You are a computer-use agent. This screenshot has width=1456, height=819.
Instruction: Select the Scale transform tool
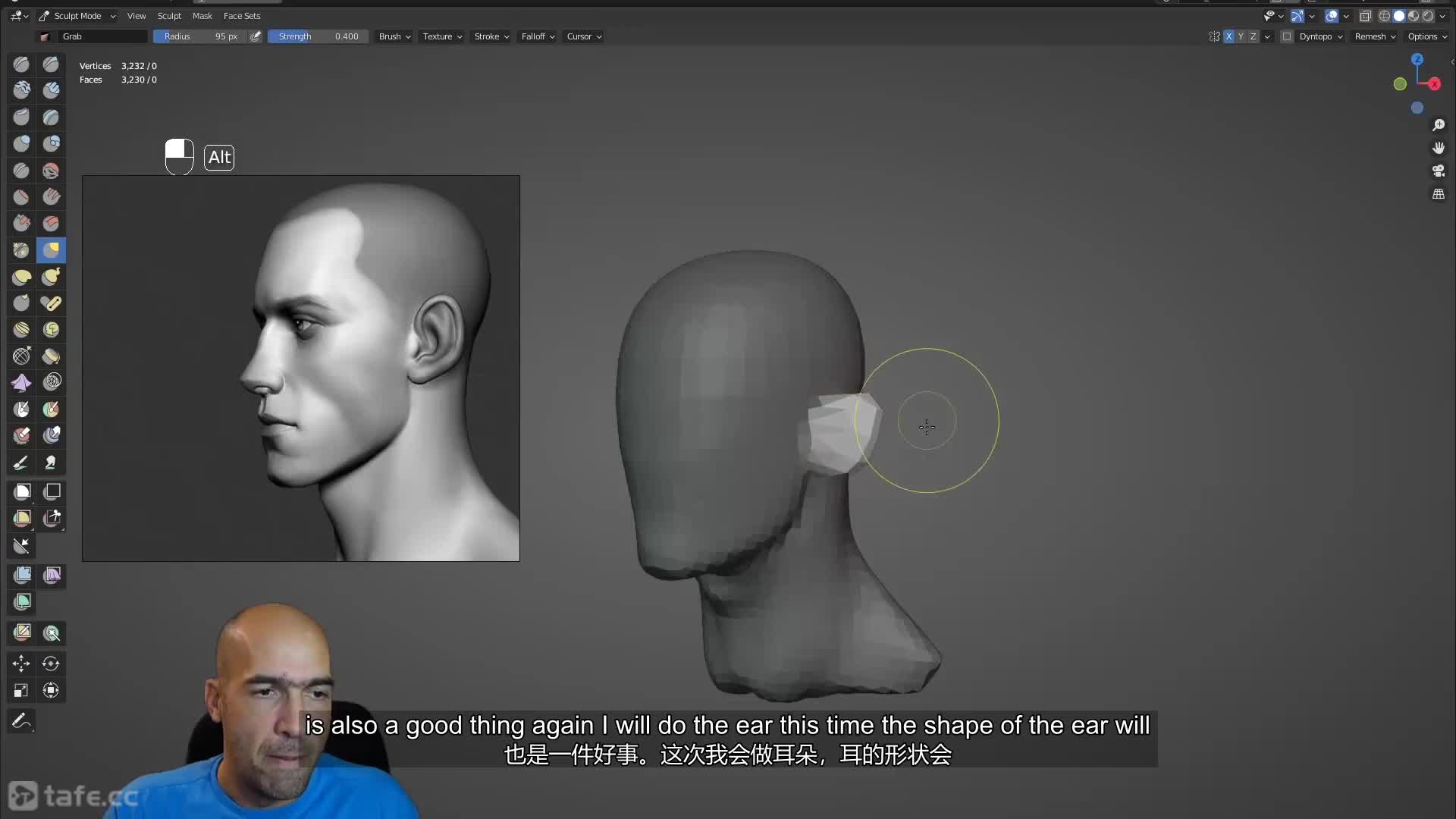(21, 690)
